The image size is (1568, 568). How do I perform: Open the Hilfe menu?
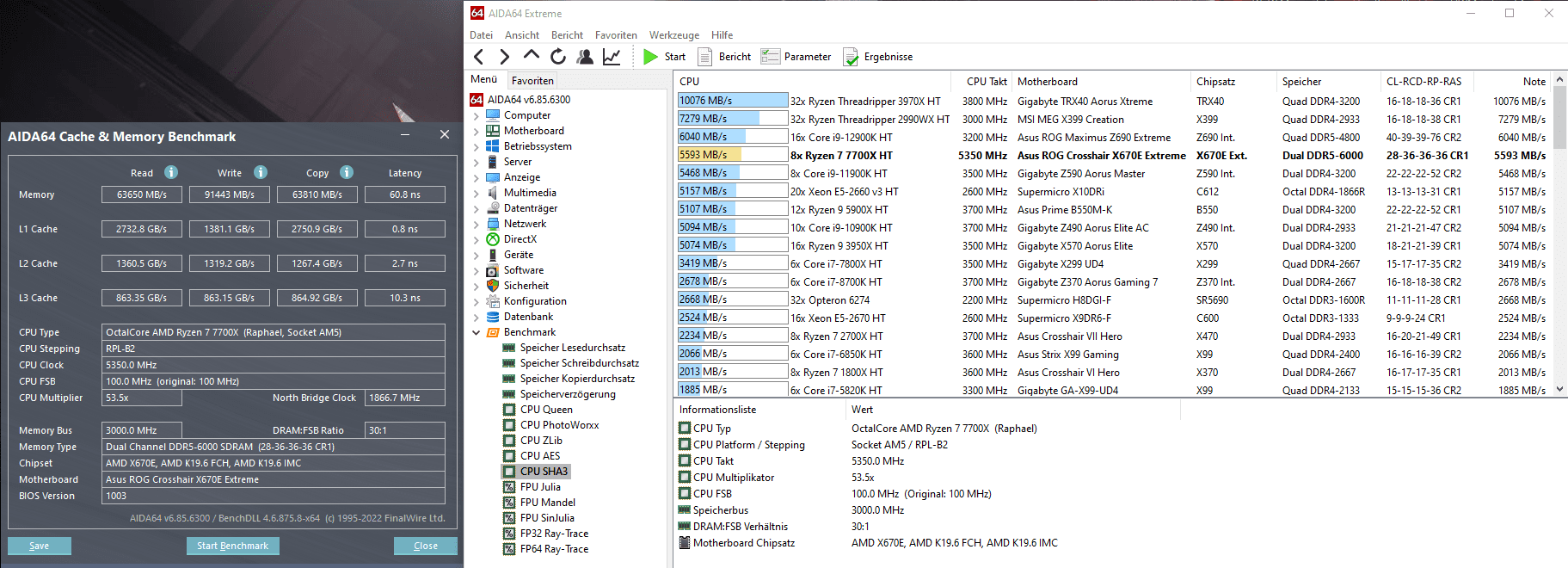click(723, 35)
